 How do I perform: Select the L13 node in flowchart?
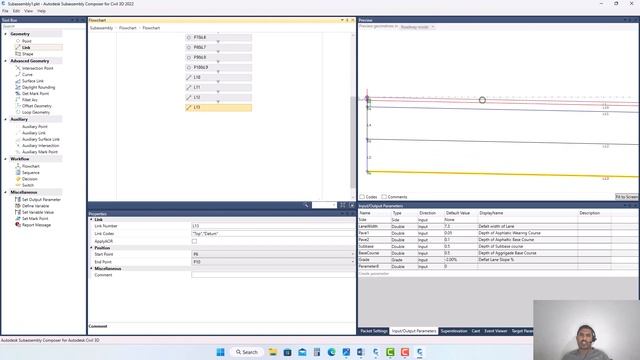click(218, 107)
